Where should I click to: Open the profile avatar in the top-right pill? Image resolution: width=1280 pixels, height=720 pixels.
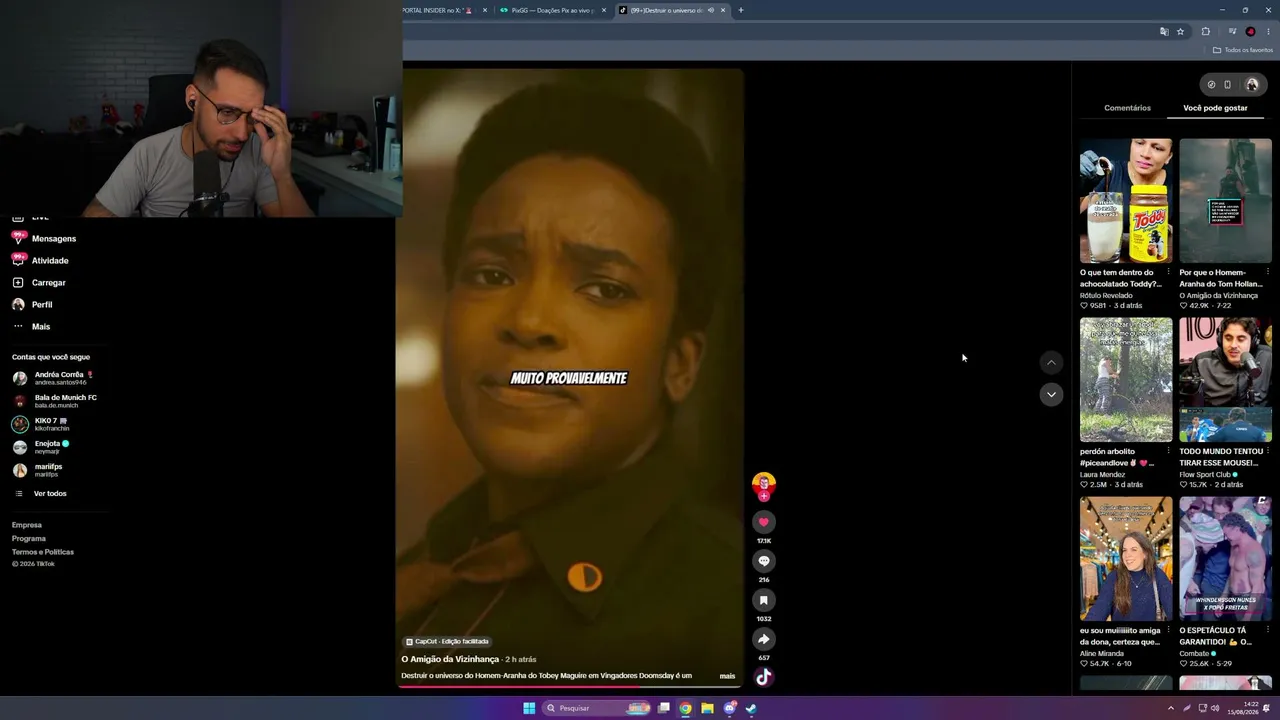click(1252, 85)
